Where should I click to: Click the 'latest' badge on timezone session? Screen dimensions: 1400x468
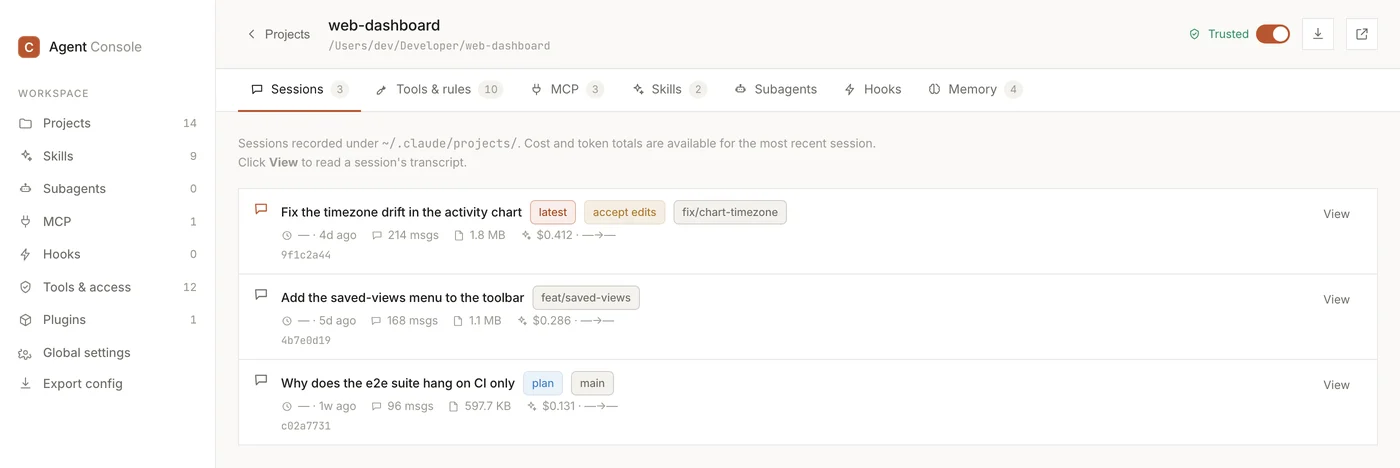point(553,212)
